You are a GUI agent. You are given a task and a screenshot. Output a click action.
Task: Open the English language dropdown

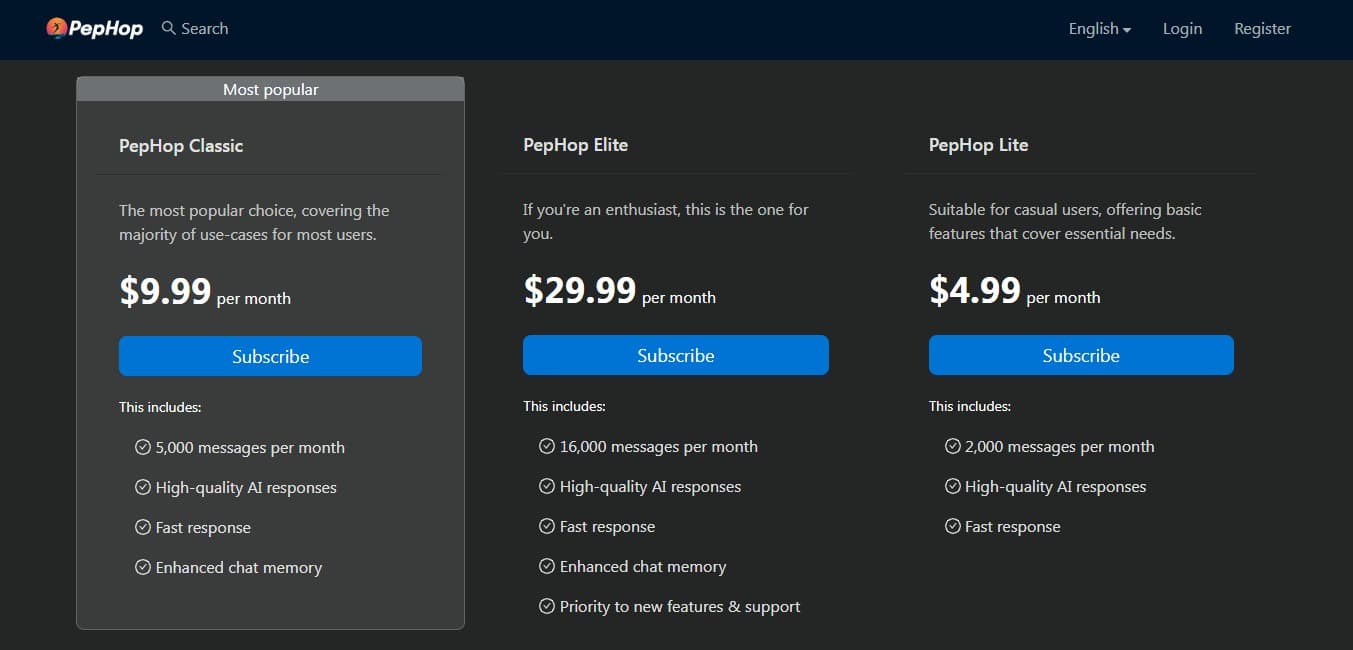[1100, 29]
